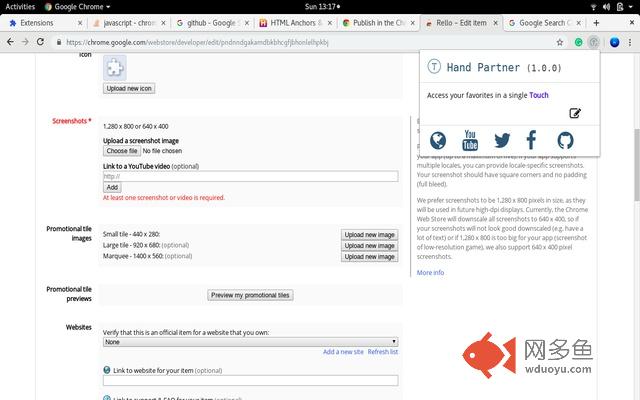Switch to the HTML Anchors tab
640x400 pixels.
point(296,23)
